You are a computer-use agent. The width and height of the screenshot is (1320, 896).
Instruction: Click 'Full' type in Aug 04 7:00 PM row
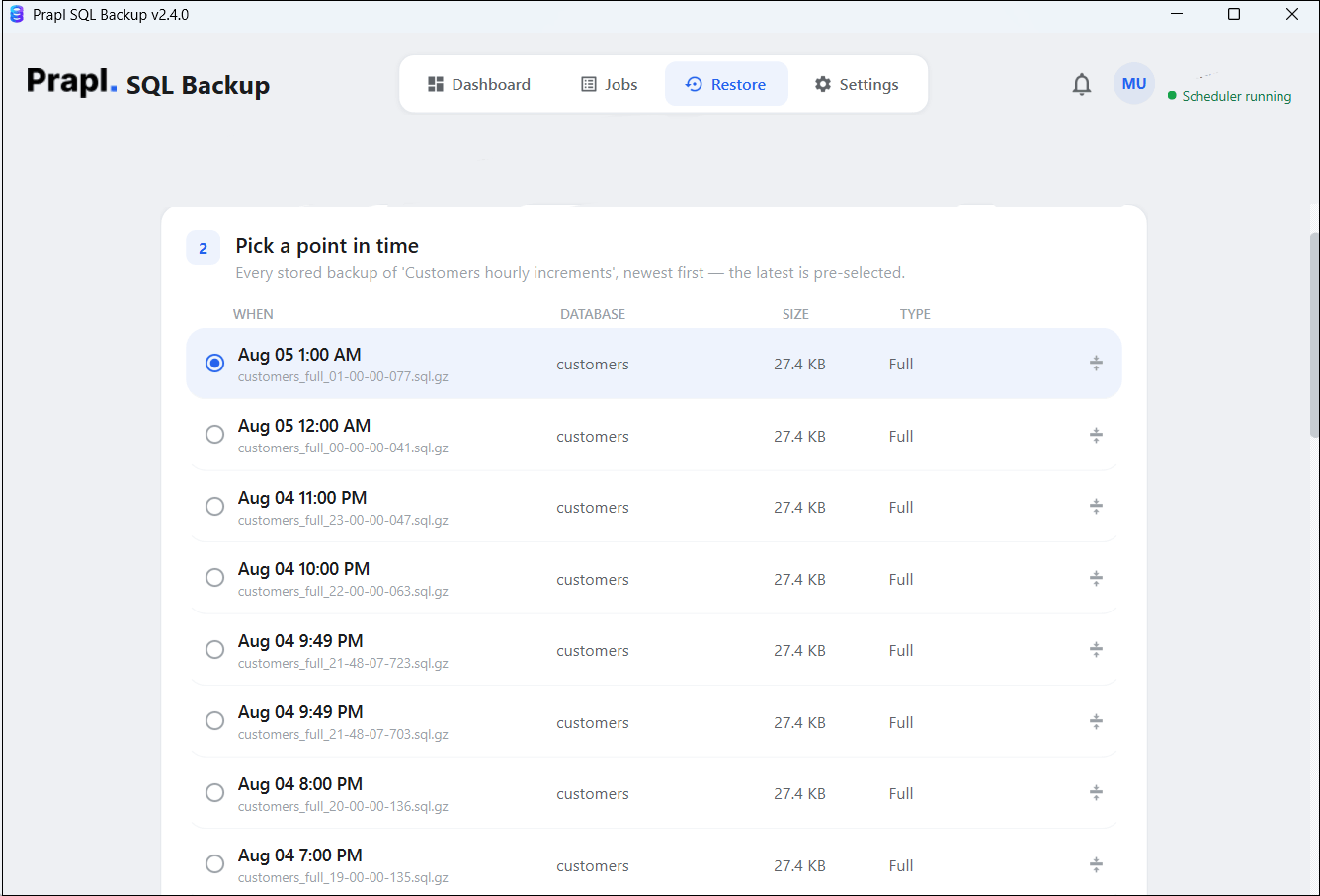coord(901,865)
